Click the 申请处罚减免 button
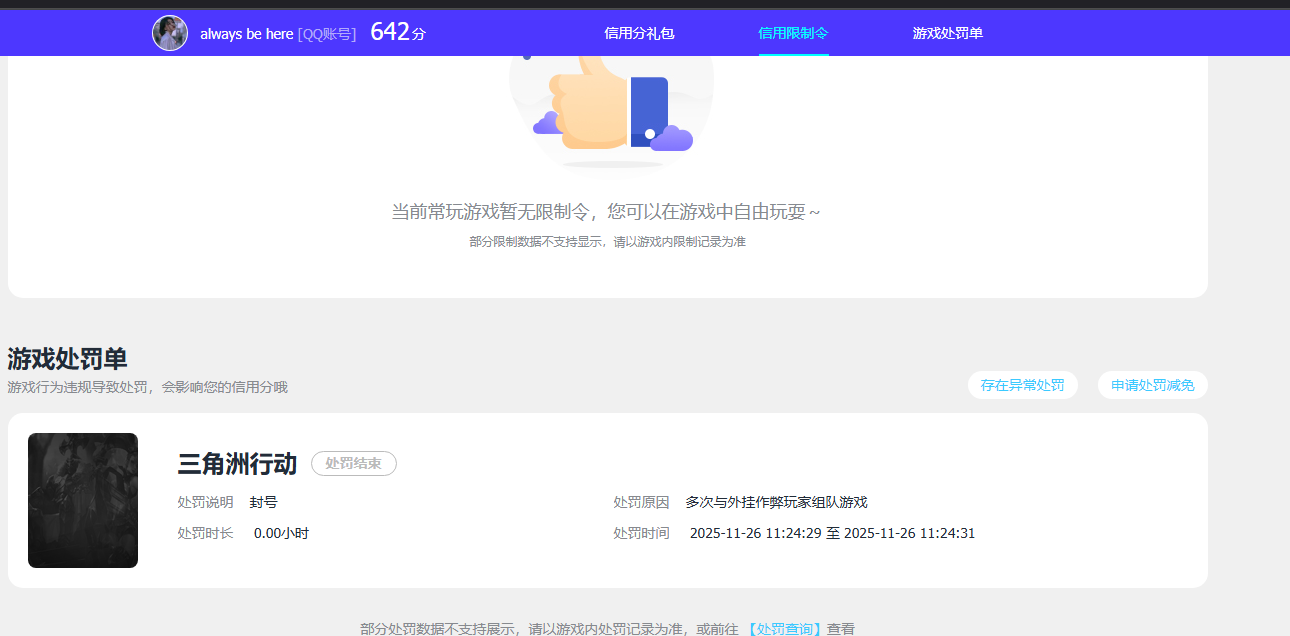Image resolution: width=1290 pixels, height=636 pixels. pos(1152,385)
